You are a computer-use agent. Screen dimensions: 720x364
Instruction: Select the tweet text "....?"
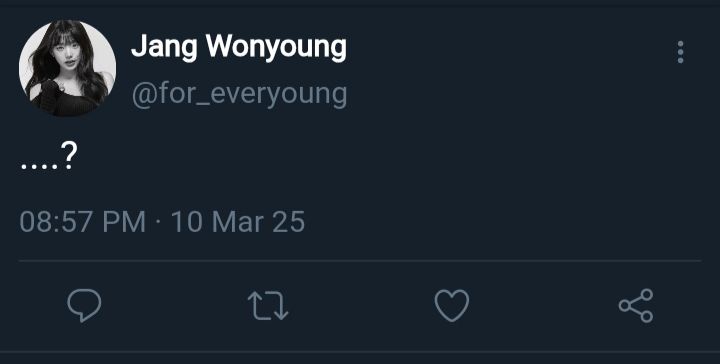(49, 157)
